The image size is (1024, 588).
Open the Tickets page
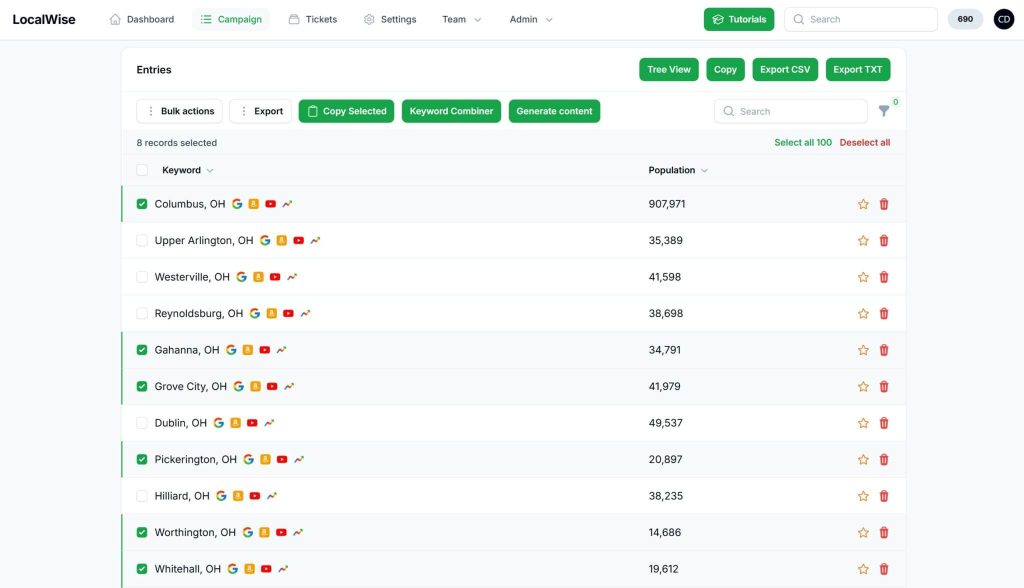pos(313,19)
